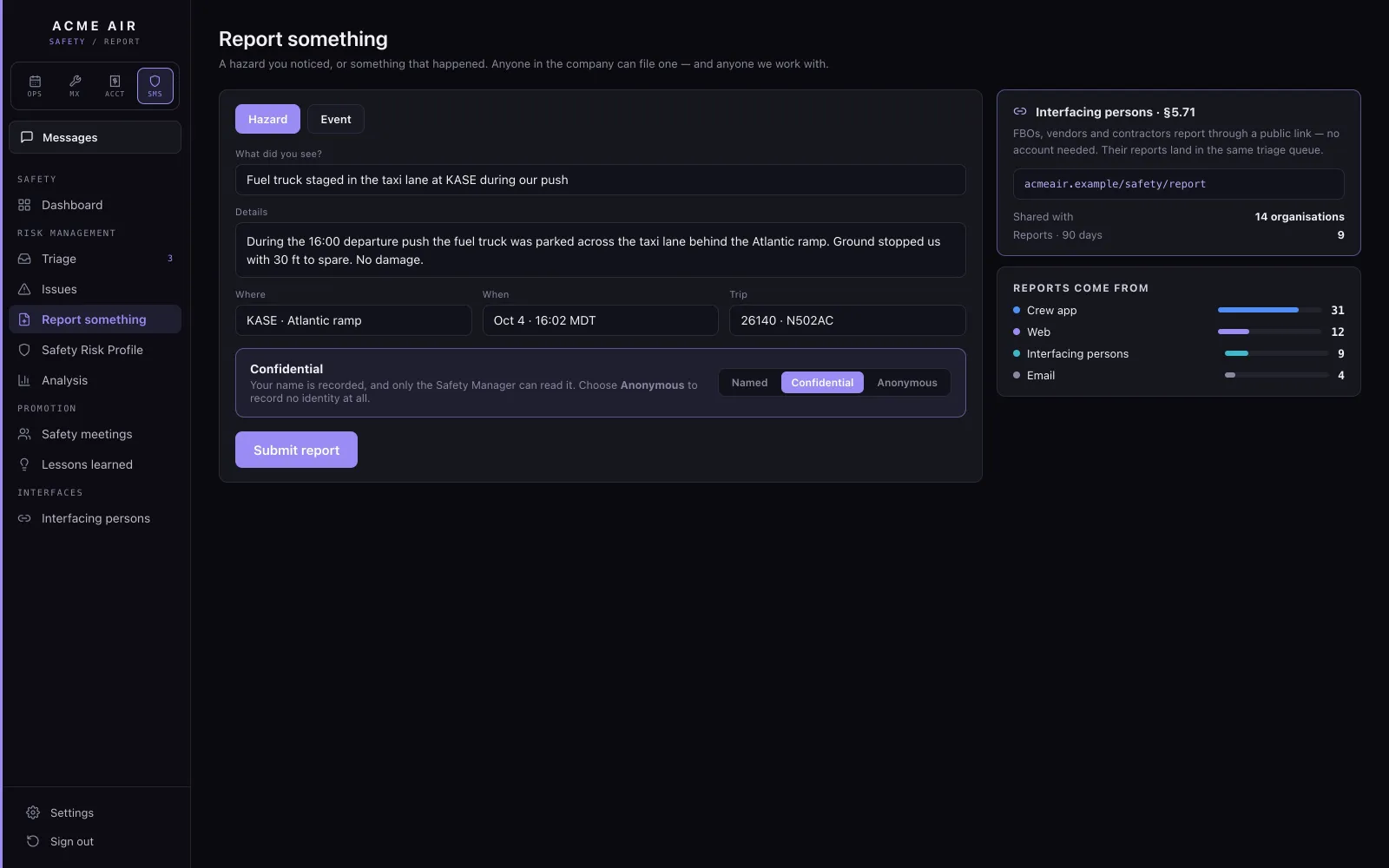The width and height of the screenshot is (1389, 868).
Task: Click the What did you see field
Action: click(600, 180)
